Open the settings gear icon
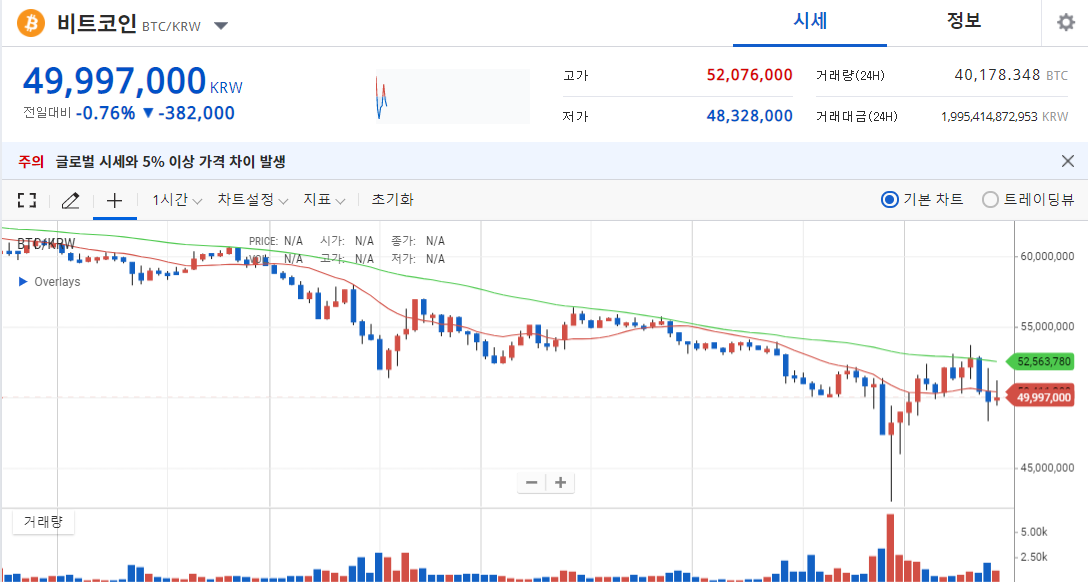The width and height of the screenshot is (1088, 582). tap(1066, 23)
